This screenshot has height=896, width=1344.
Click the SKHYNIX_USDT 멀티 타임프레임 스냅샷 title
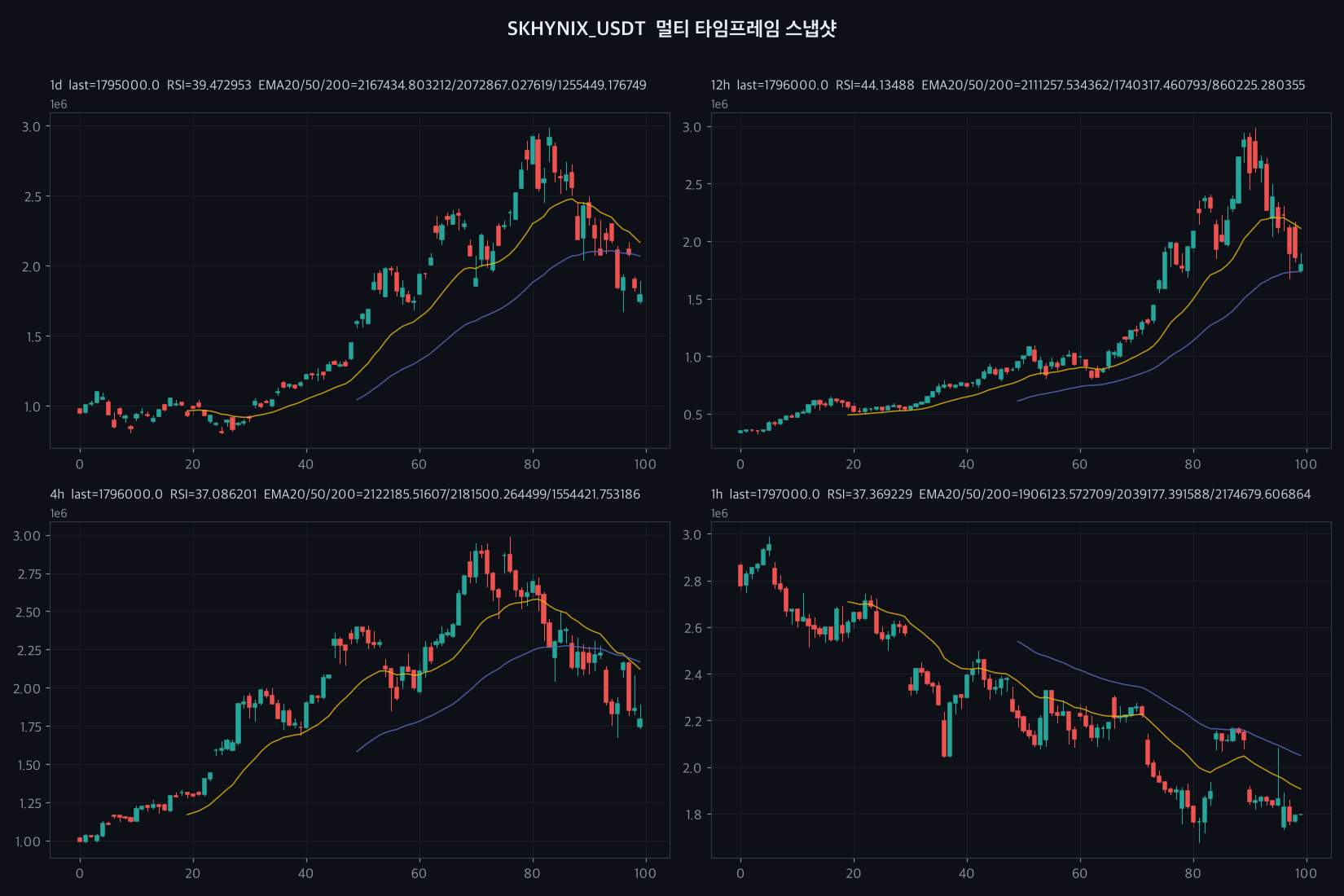point(672,29)
